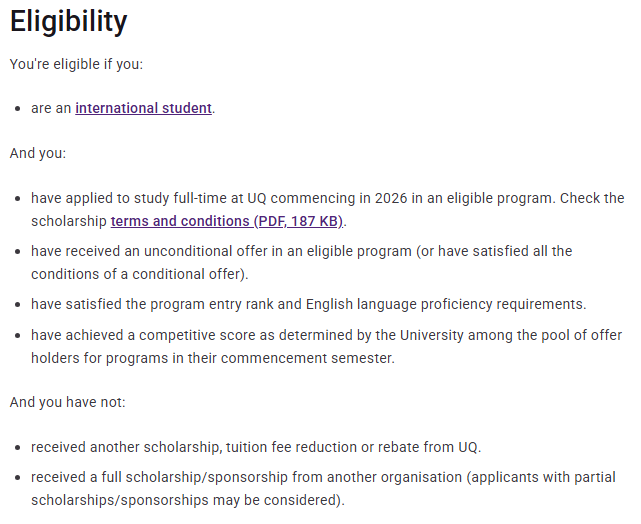Click the bullet dot before "are an international student"
Viewport: 641px width, 524px height.
coord(18,108)
